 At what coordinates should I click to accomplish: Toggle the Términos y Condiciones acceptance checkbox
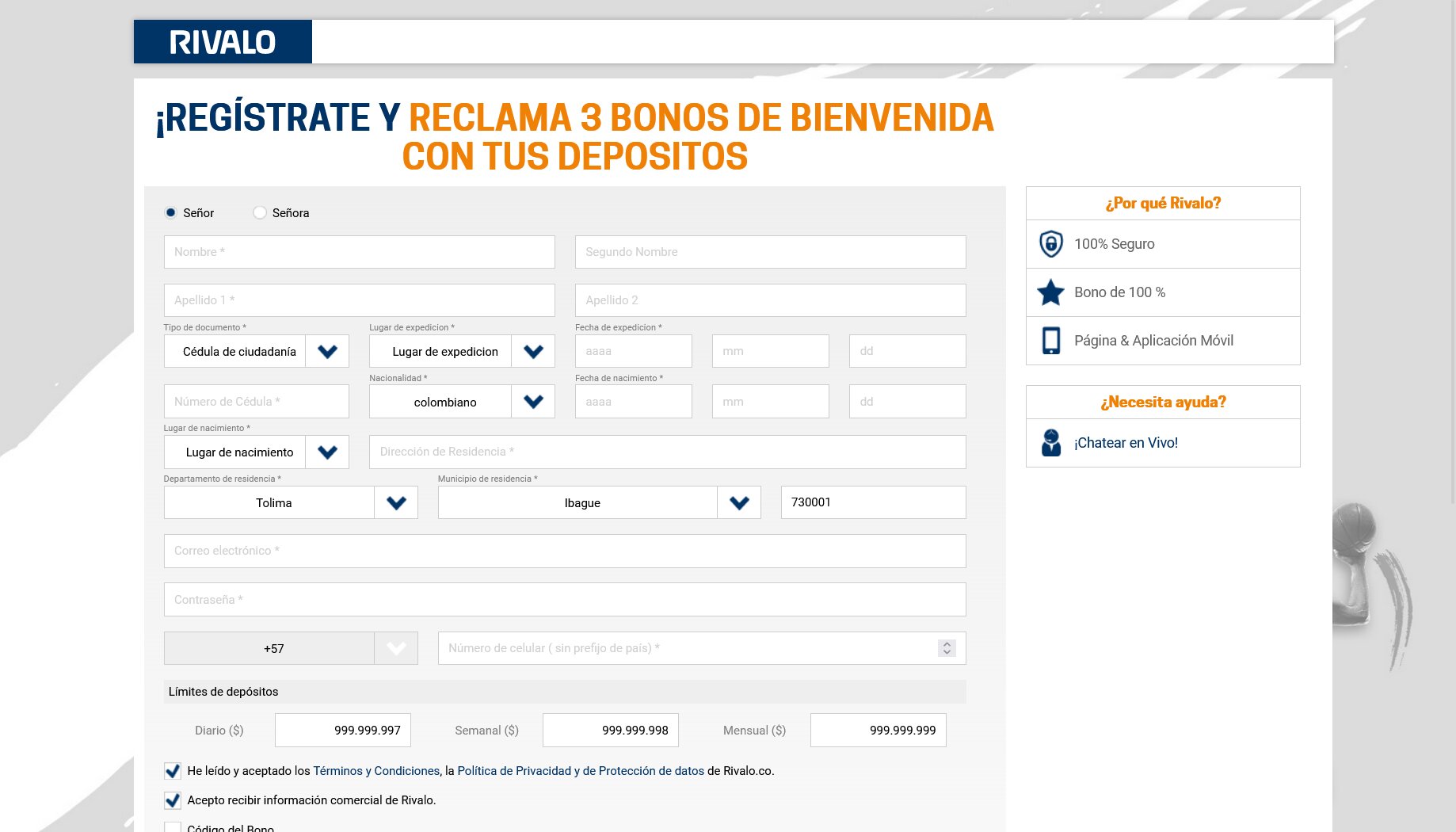click(172, 771)
